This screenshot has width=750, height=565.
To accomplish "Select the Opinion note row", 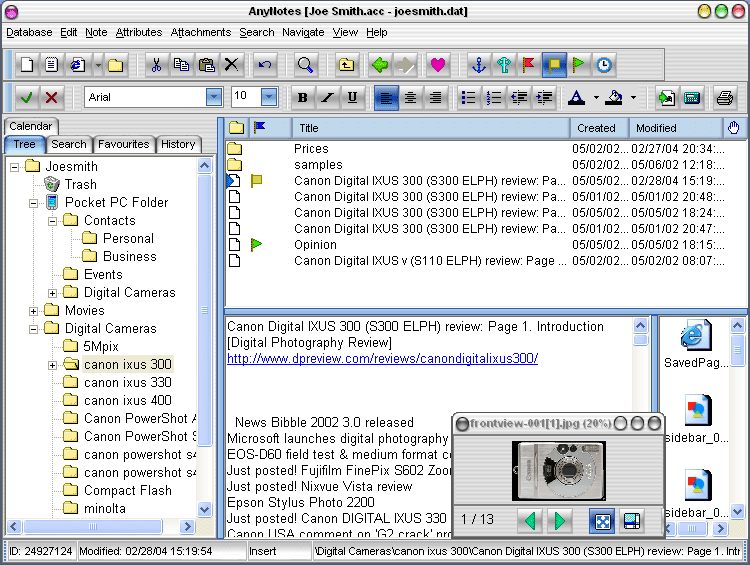I will [x=475, y=245].
